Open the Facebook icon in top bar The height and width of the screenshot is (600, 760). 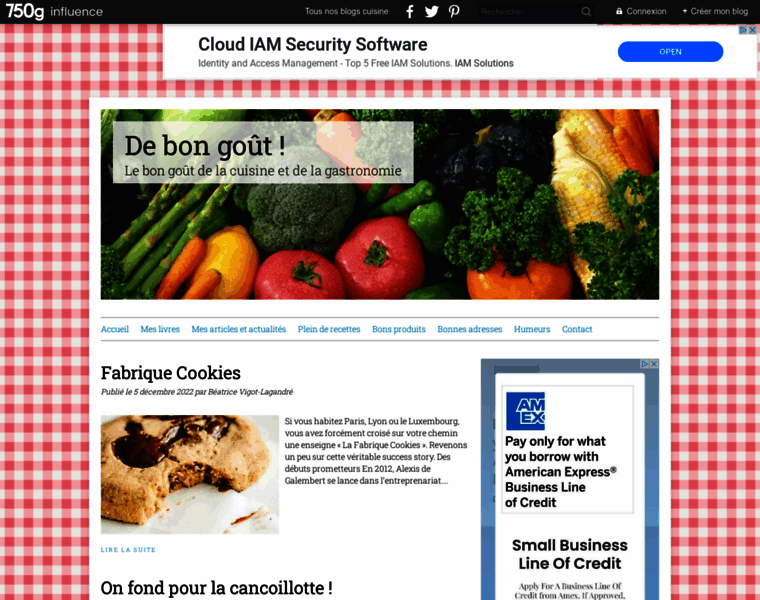coord(410,12)
